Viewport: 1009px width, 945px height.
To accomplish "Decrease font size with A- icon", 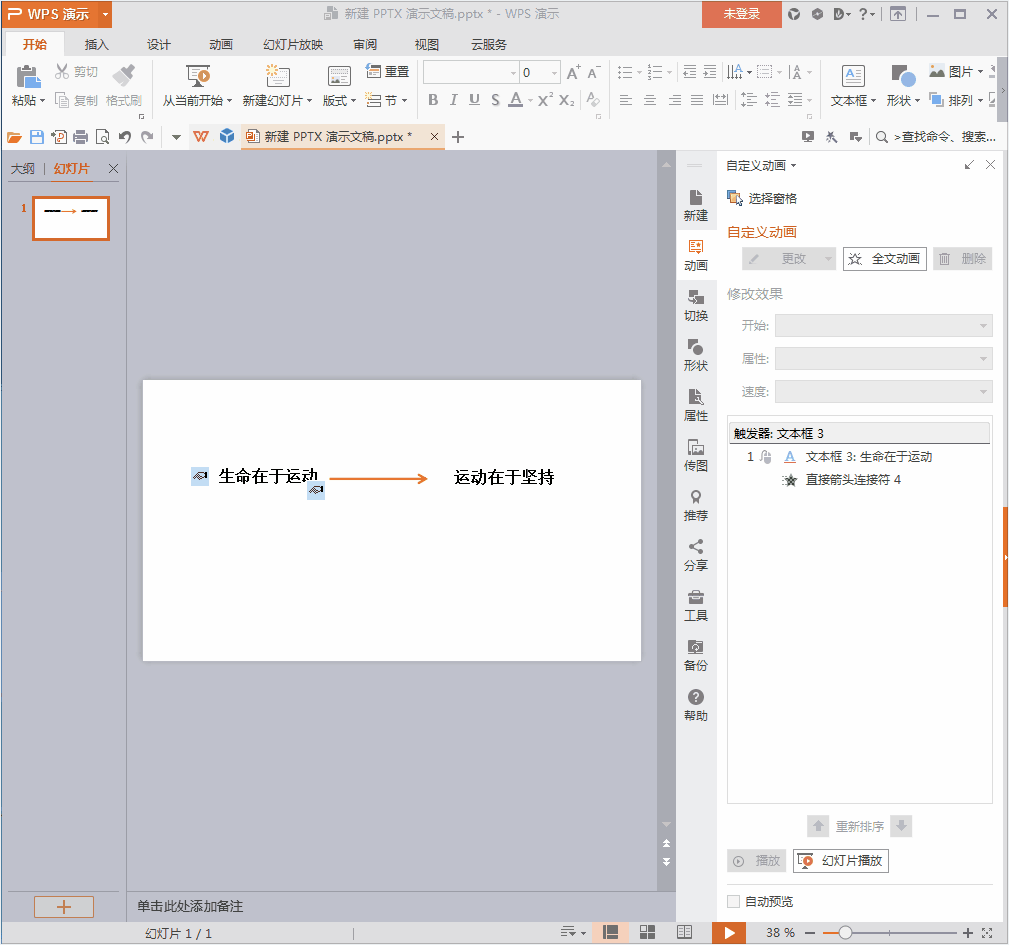I will [594, 72].
